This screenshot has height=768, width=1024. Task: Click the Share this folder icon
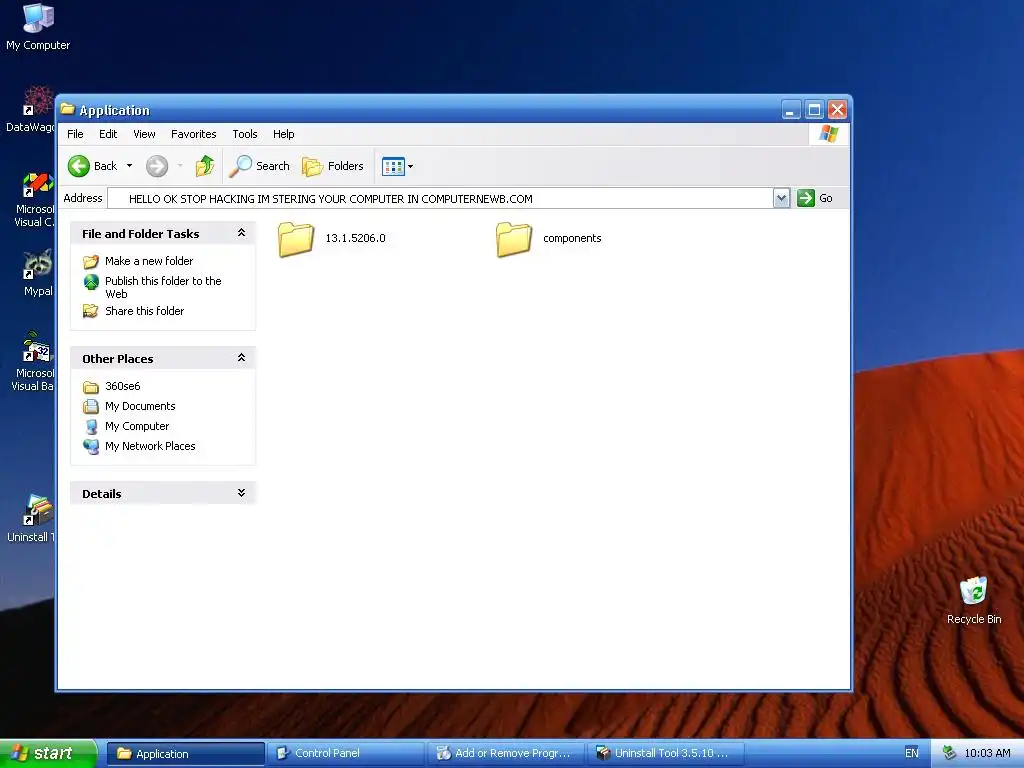91,311
